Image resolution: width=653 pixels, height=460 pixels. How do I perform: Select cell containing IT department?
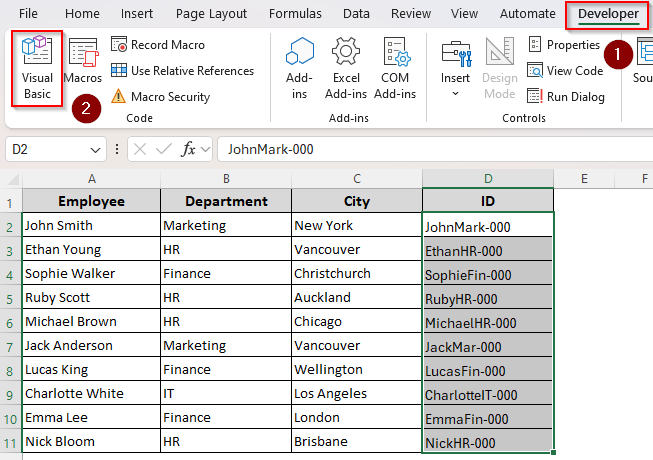[226, 393]
